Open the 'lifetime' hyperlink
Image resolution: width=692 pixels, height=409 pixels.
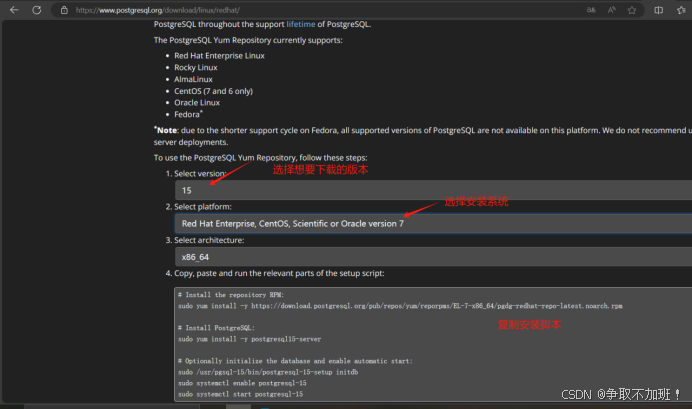(301, 24)
